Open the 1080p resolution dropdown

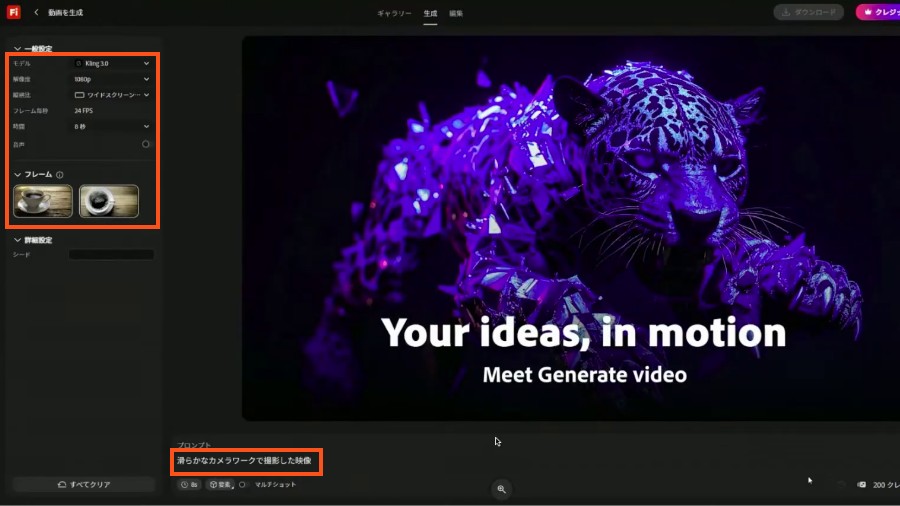(x=112, y=79)
